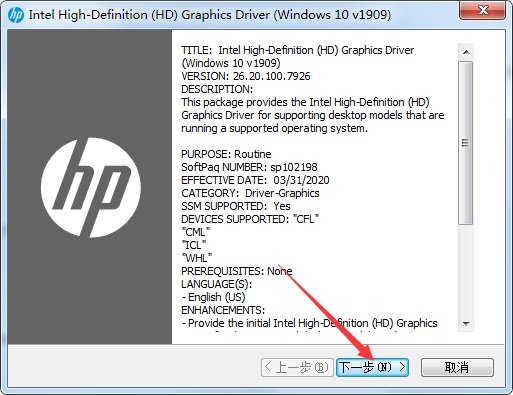Click the VERSION: 26.20.100.7926 line
The width and height of the screenshot is (513, 395).
pos(246,76)
